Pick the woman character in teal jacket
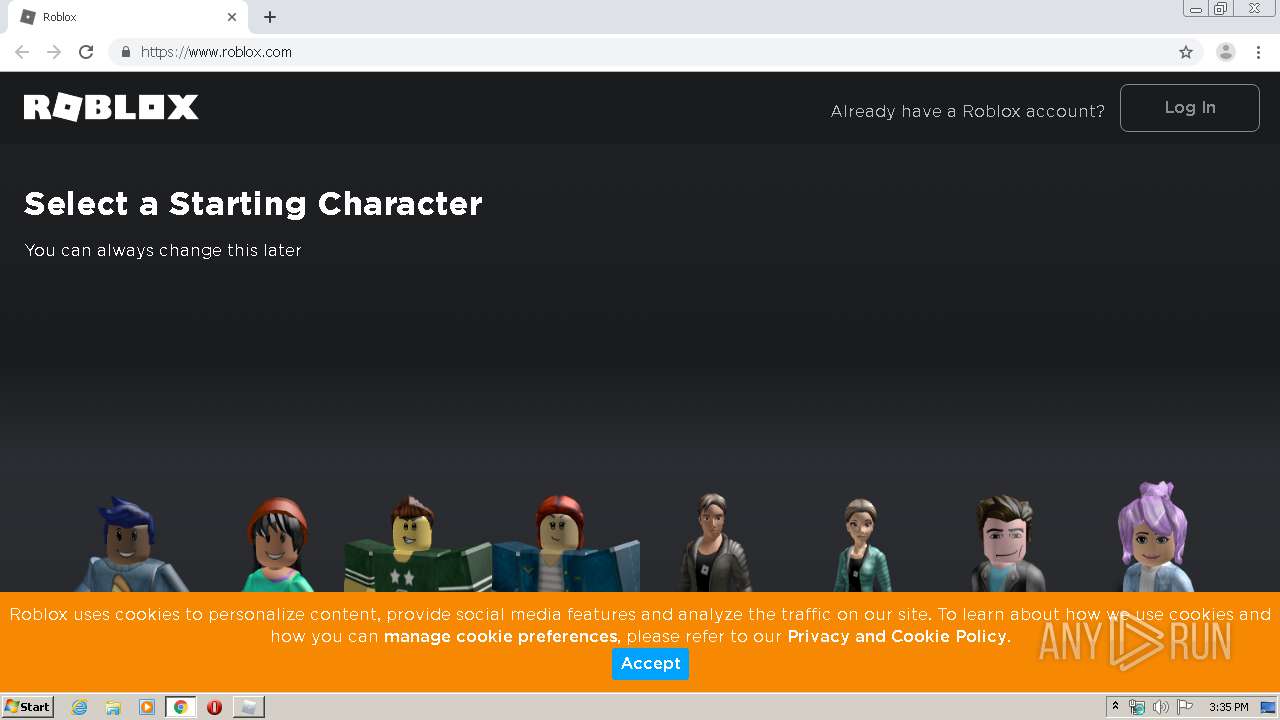 861,546
